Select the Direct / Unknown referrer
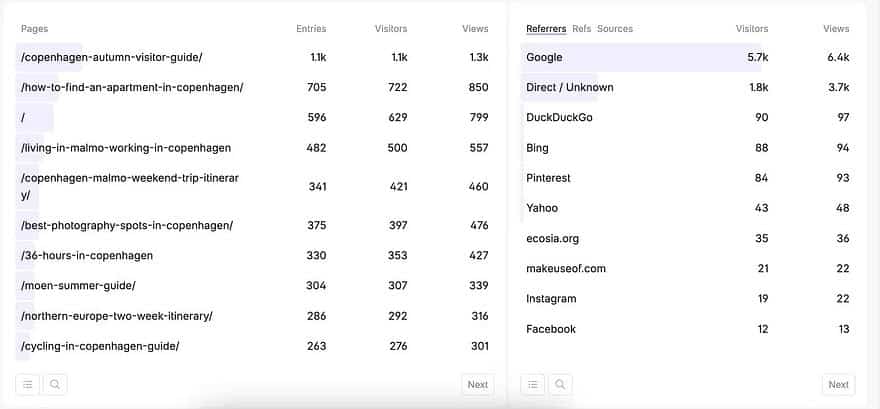 [570, 87]
